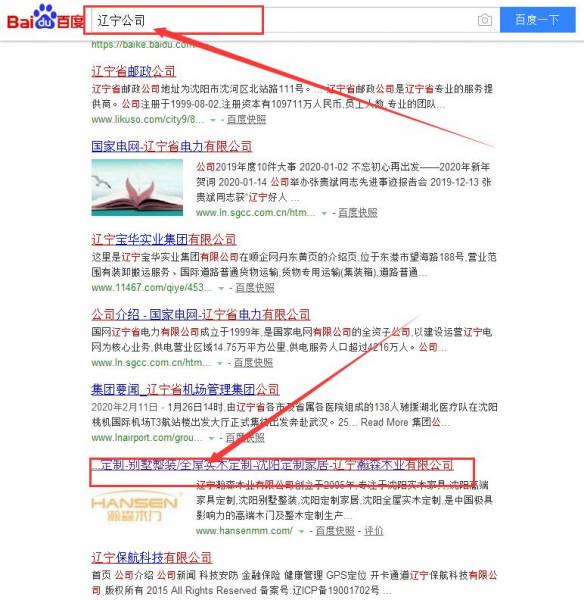
Task: Click the open book thumbnail image
Action: pyautogui.click(x=137, y=188)
